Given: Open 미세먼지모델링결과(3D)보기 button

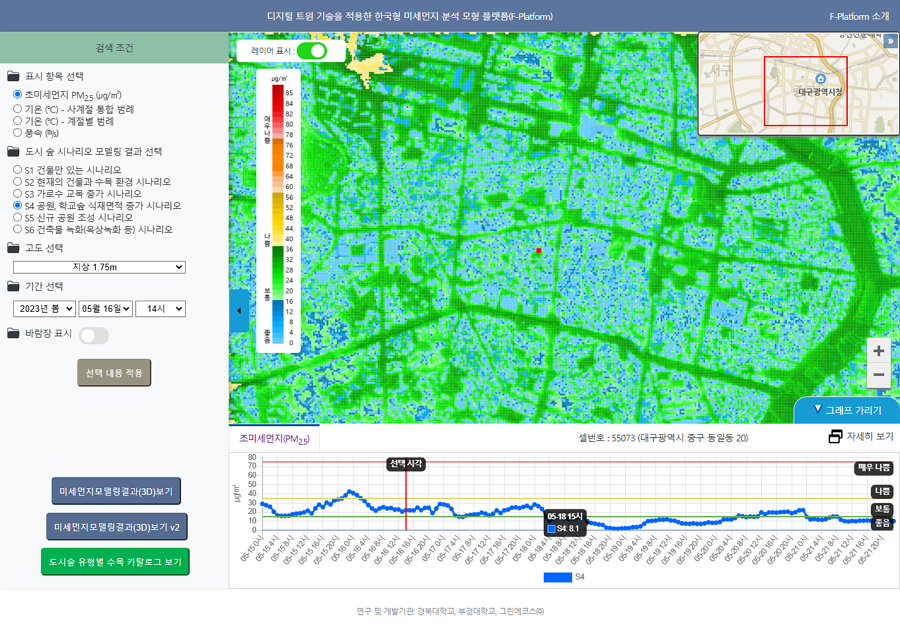Looking at the screenshot, I should (117, 491).
